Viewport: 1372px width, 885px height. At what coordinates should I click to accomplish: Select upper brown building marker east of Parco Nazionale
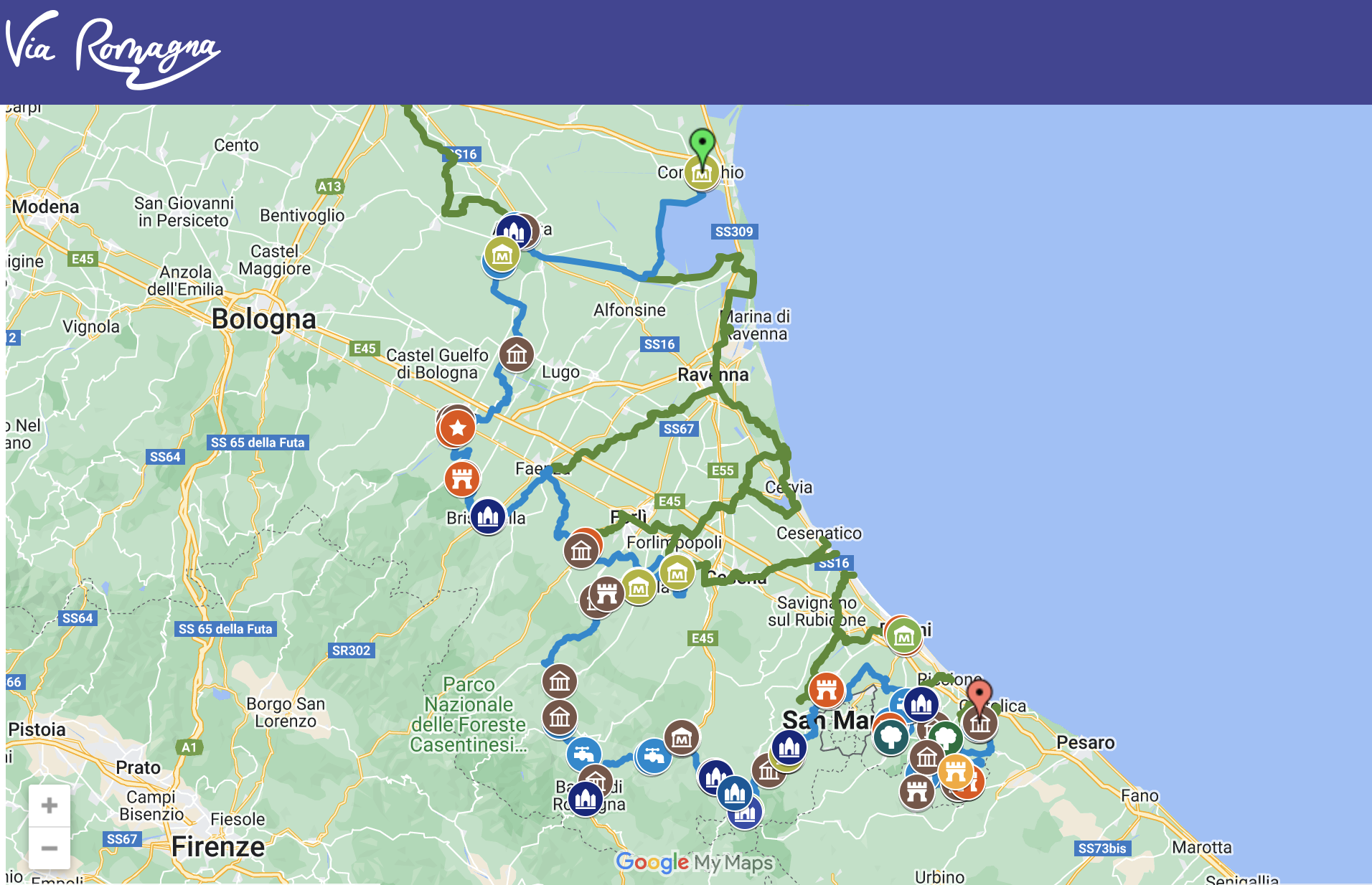click(560, 681)
